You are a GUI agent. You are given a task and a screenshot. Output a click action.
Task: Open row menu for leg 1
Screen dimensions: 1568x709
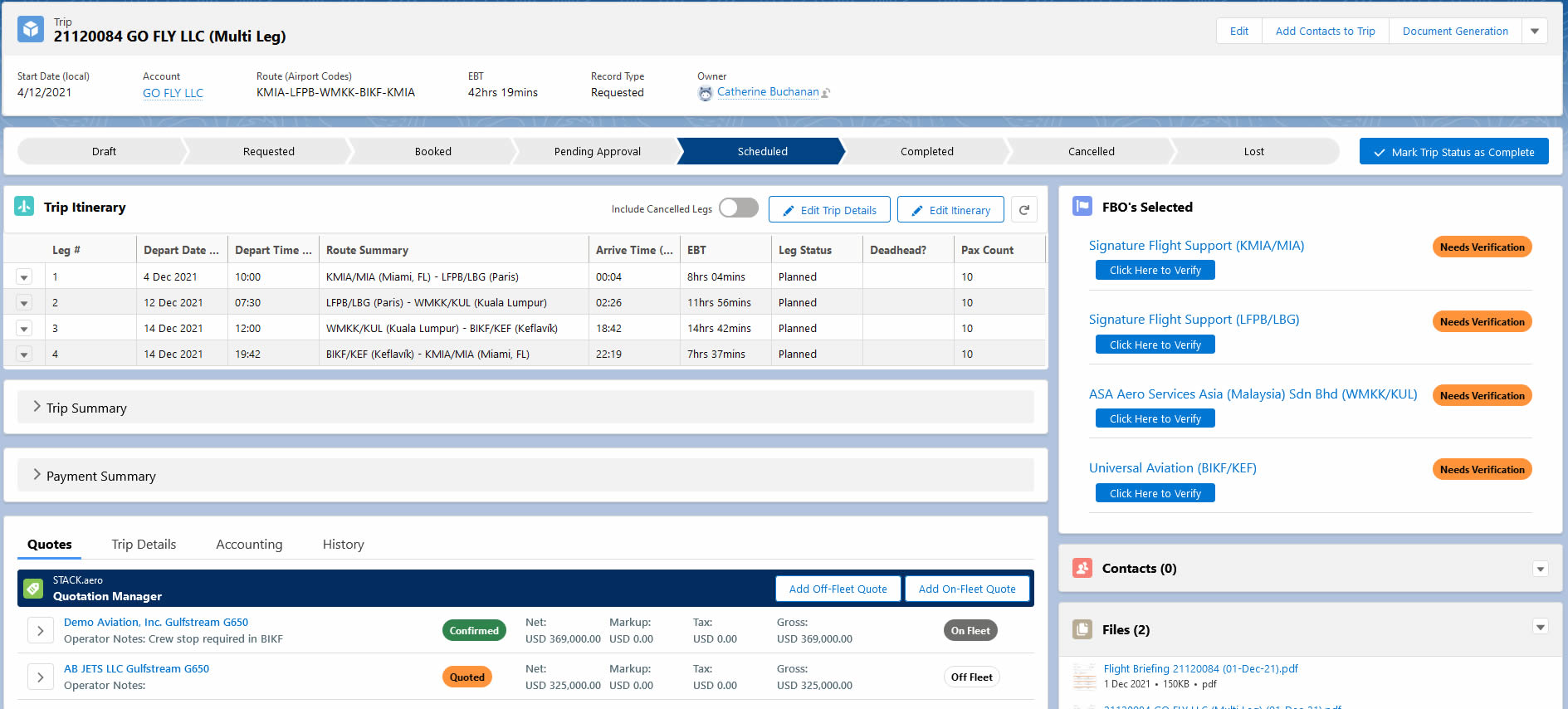[x=24, y=277]
